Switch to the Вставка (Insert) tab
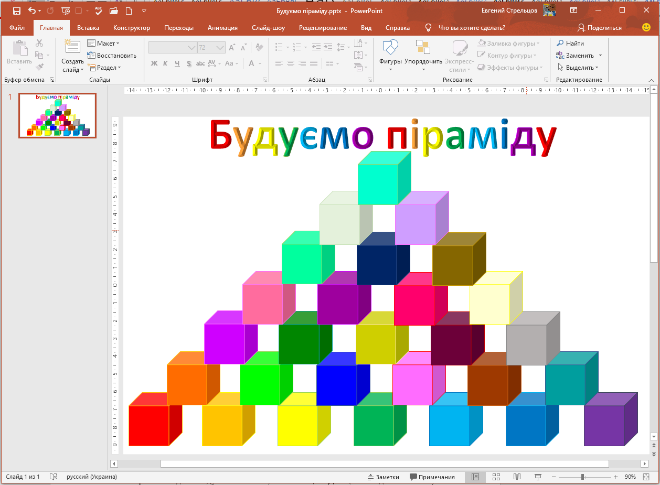The width and height of the screenshot is (660, 485). click(93, 28)
